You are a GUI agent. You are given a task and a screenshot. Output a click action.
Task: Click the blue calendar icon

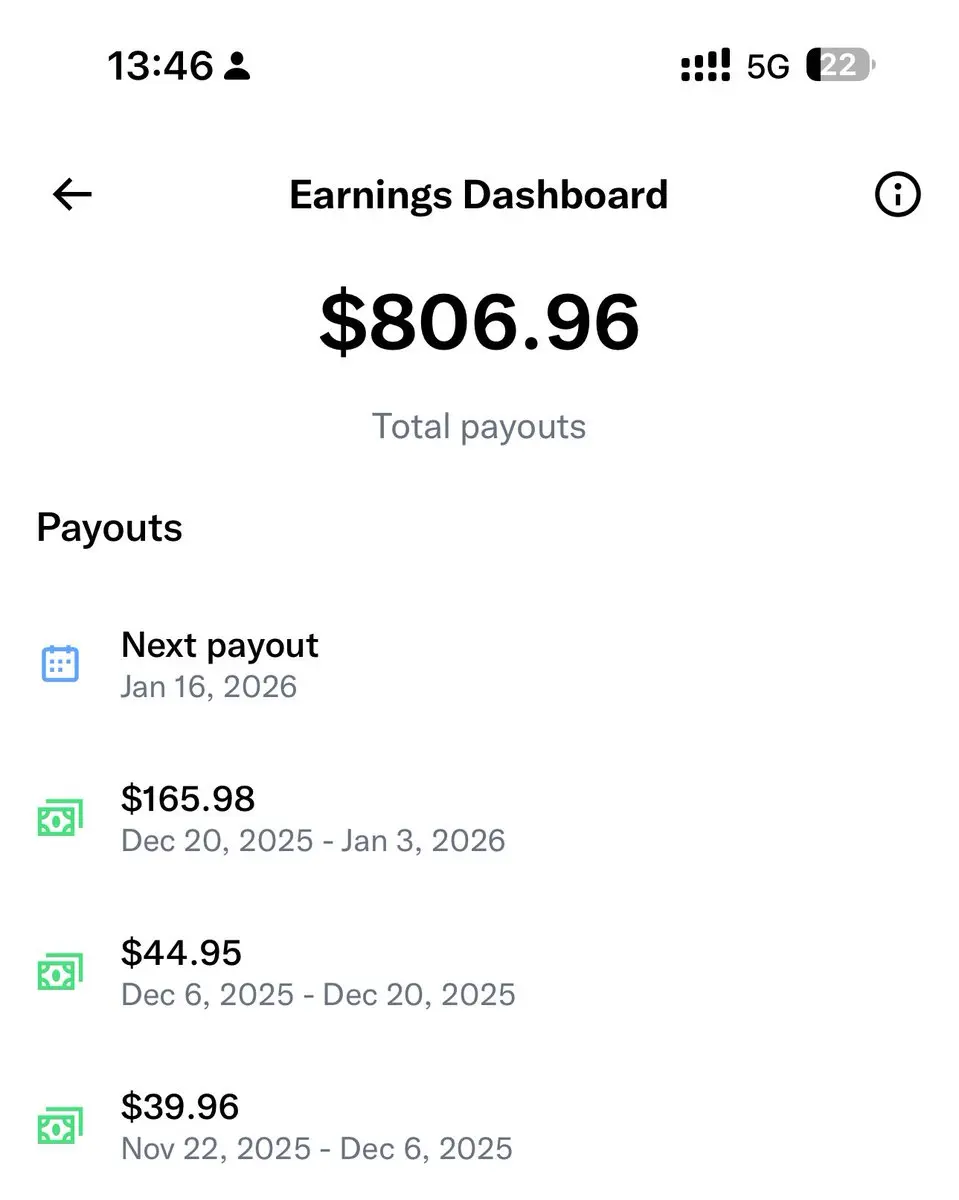click(60, 664)
